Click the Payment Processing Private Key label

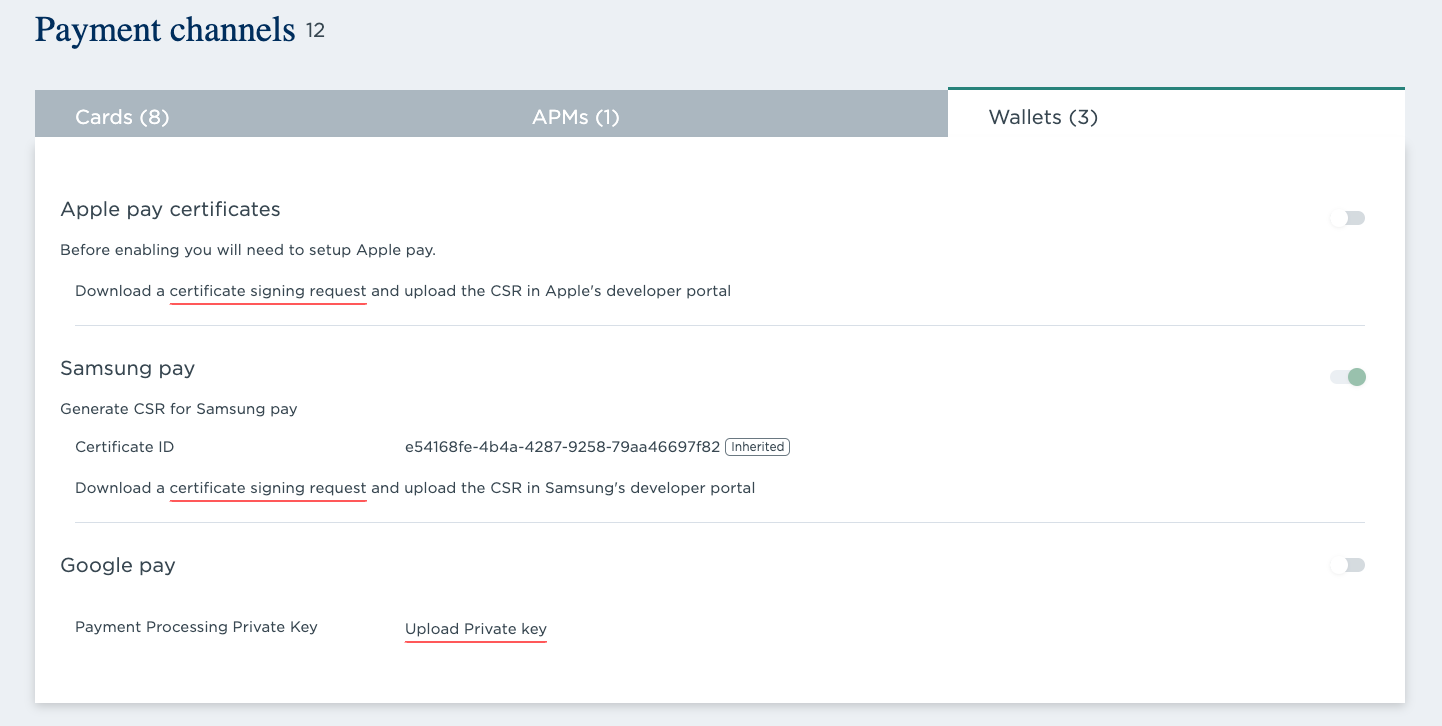196,627
